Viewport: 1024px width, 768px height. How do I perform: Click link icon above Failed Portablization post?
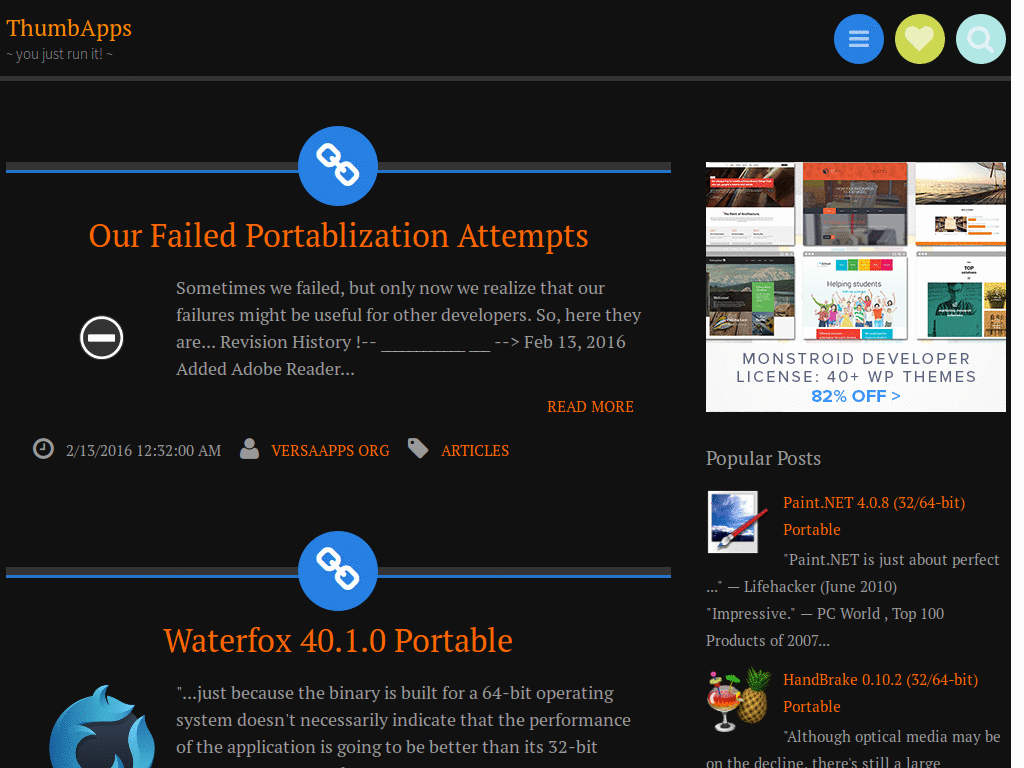pos(338,166)
